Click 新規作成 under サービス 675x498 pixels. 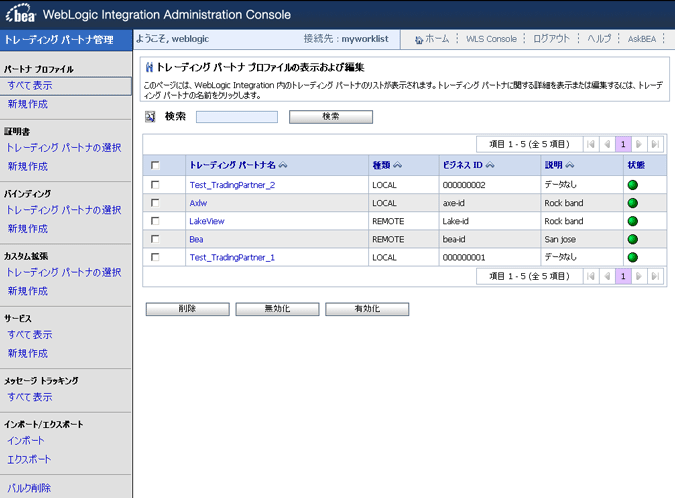(28, 353)
